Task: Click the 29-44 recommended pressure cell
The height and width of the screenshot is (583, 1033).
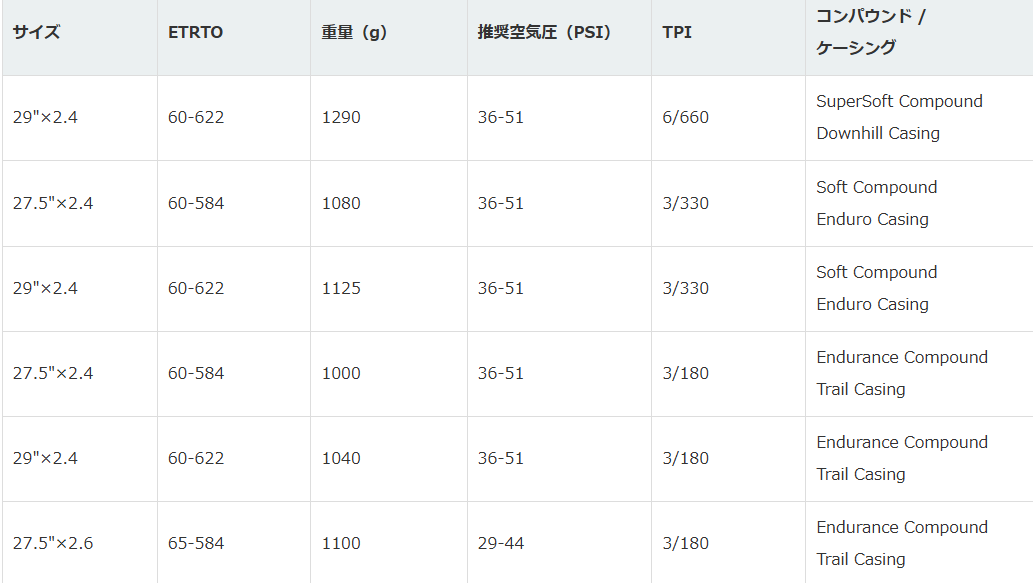Action: [x=501, y=543]
